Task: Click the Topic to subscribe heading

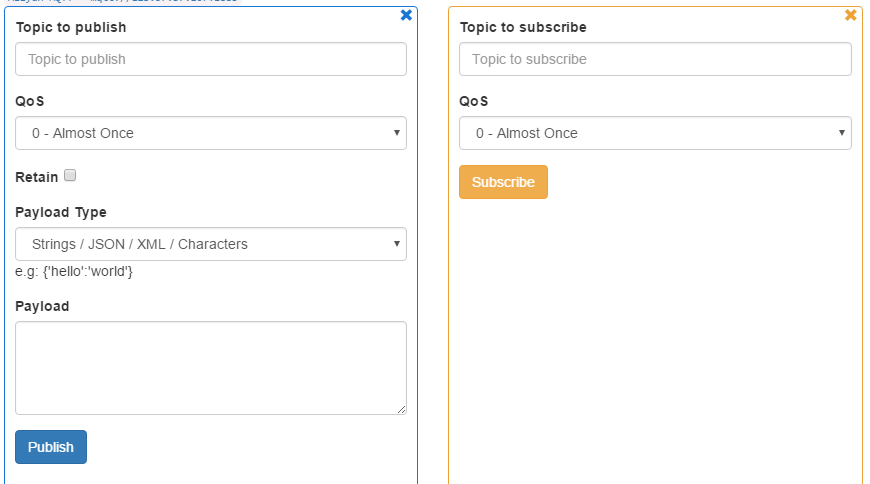Action: tap(523, 27)
